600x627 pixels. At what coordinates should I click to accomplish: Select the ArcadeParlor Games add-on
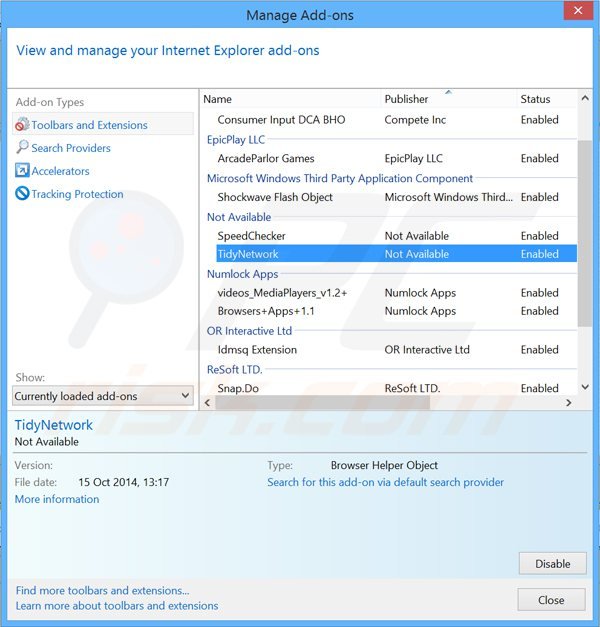pyautogui.click(x=396, y=158)
